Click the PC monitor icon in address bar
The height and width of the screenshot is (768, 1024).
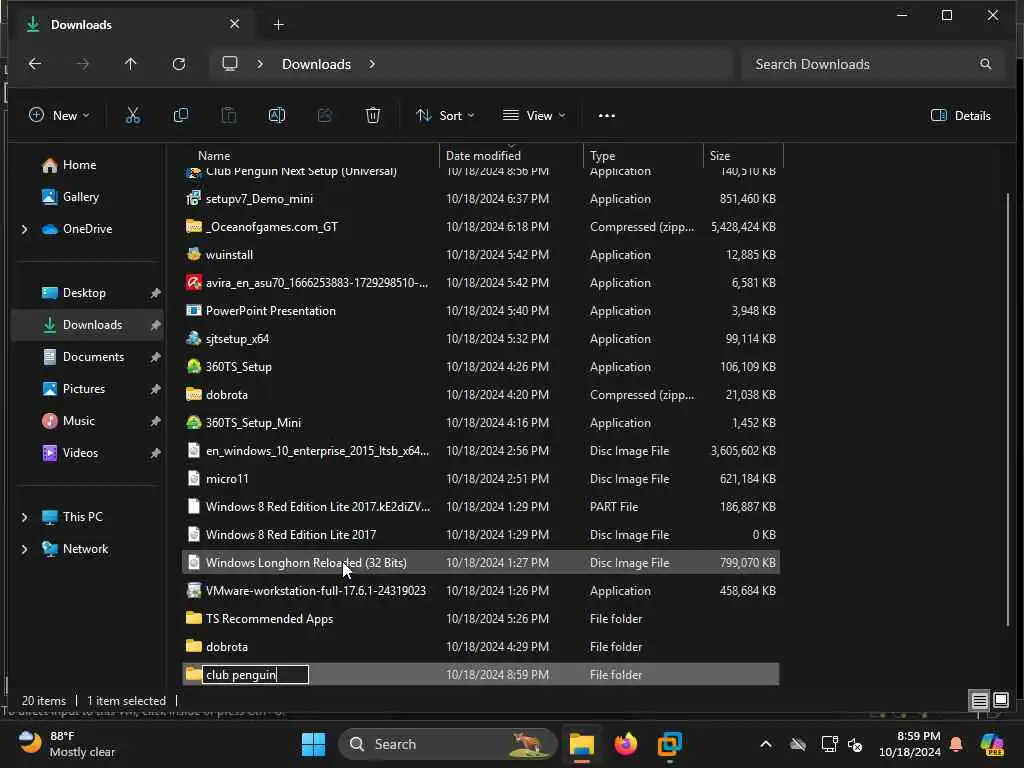(230, 64)
